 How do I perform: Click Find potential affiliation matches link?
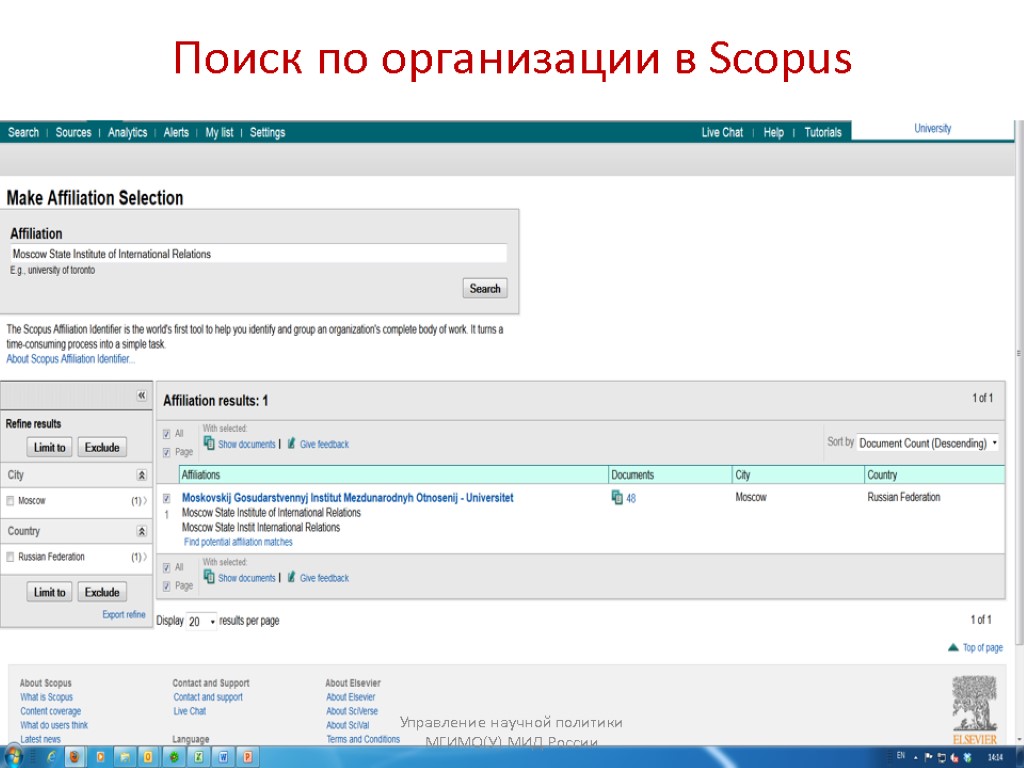point(238,543)
